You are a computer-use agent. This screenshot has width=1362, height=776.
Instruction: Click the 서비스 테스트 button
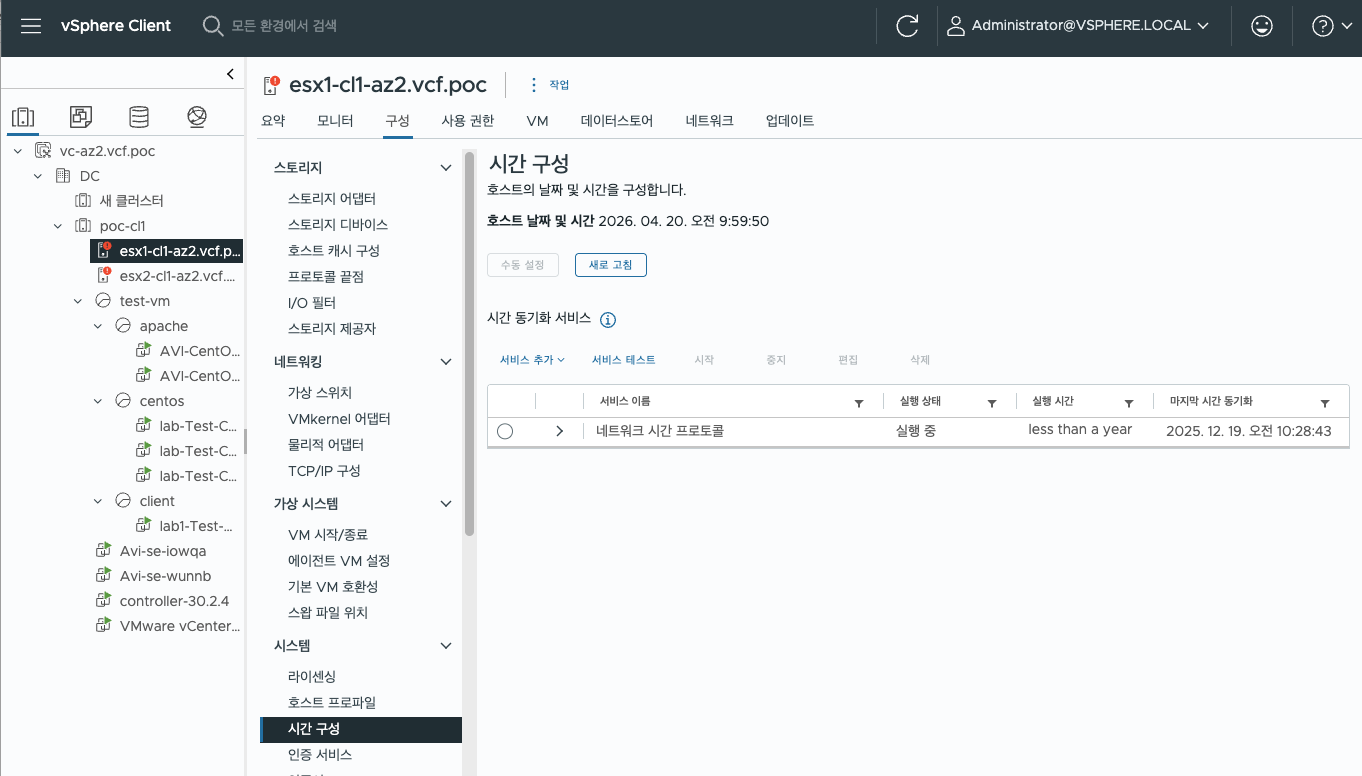click(x=624, y=360)
